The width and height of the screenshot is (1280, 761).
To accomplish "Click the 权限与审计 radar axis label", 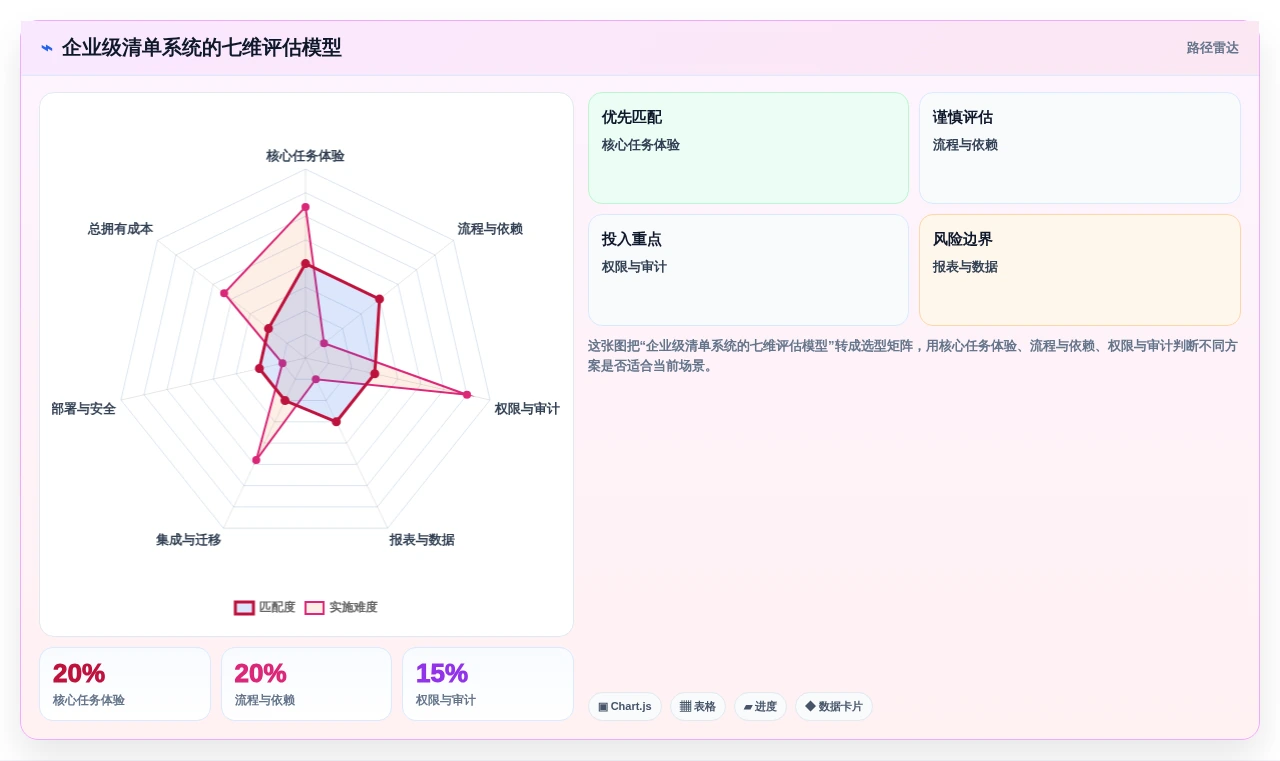I will click(527, 409).
